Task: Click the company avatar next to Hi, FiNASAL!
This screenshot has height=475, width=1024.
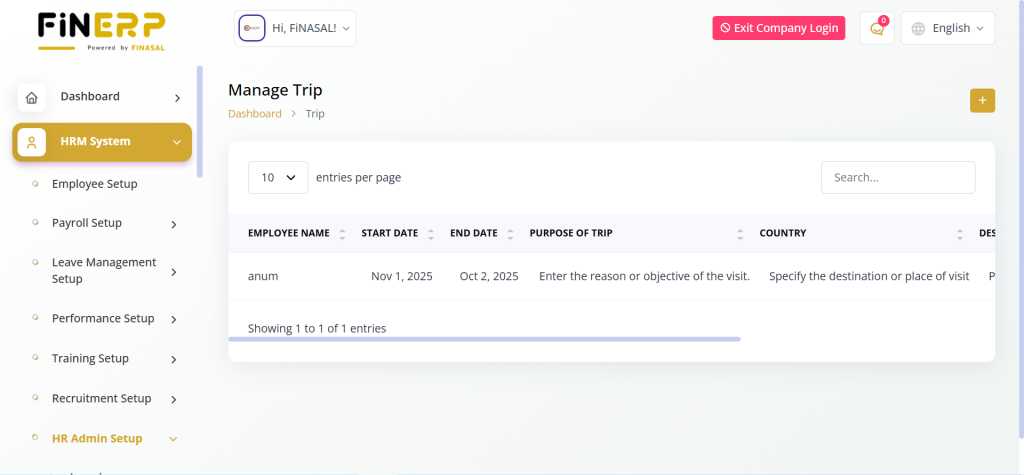Action: click(251, 28)
